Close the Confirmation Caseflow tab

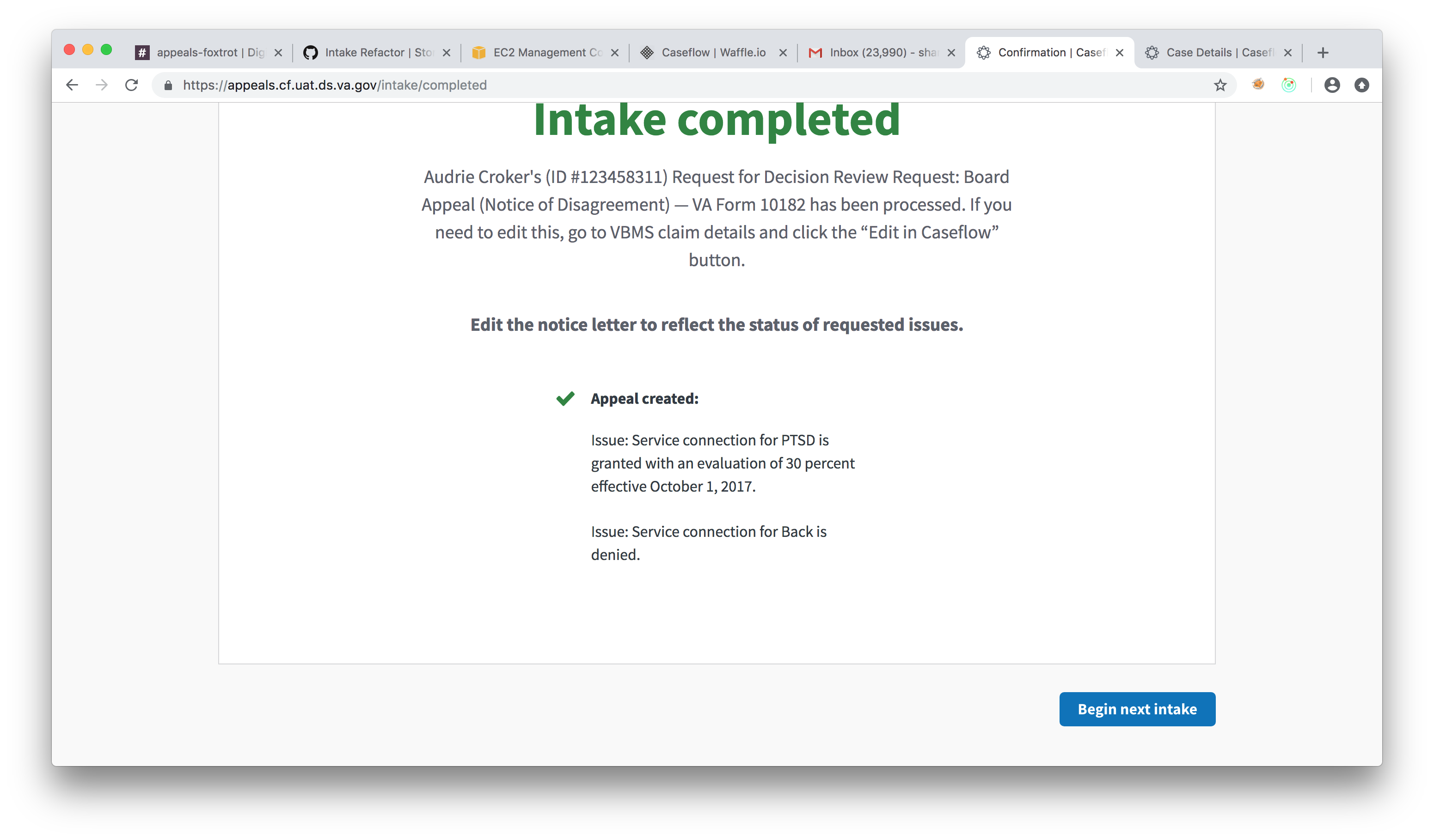1119,53
